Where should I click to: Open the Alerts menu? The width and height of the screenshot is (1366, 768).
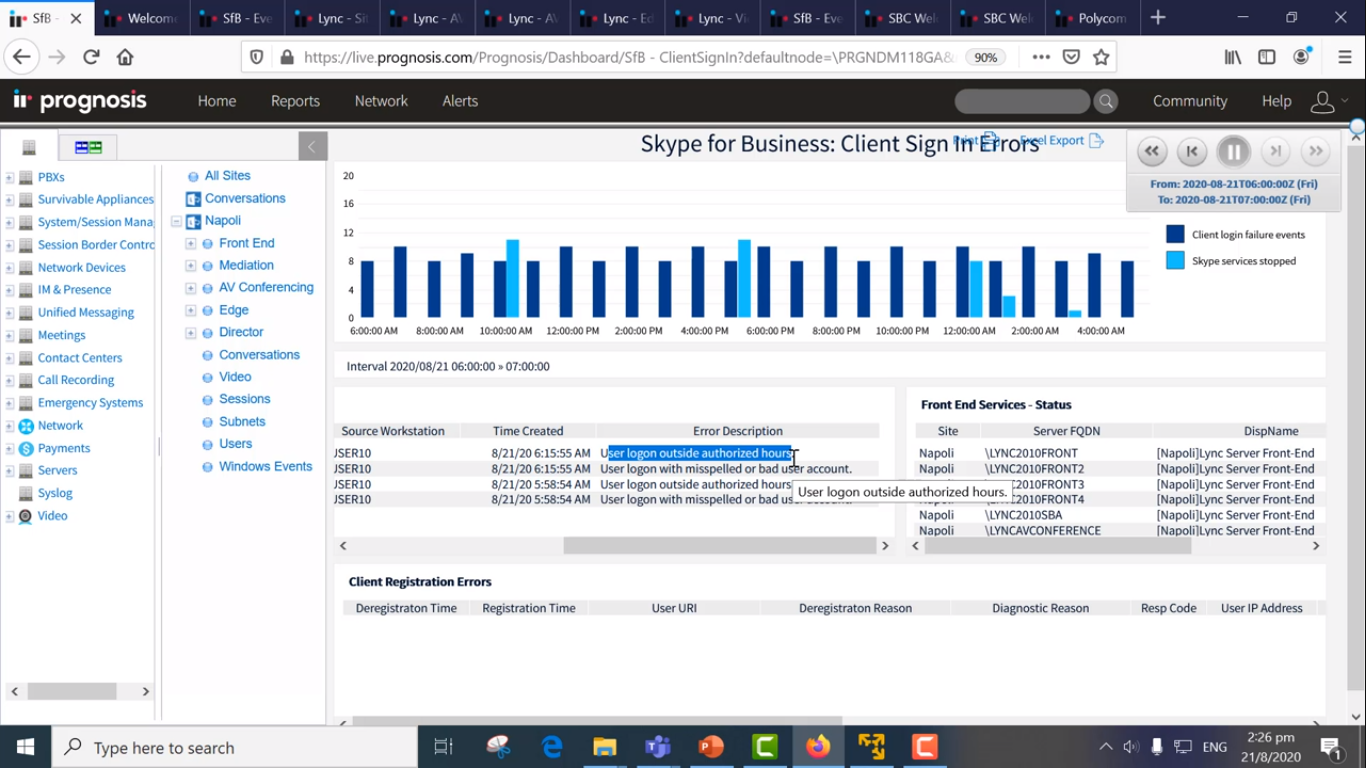(460, 101)
